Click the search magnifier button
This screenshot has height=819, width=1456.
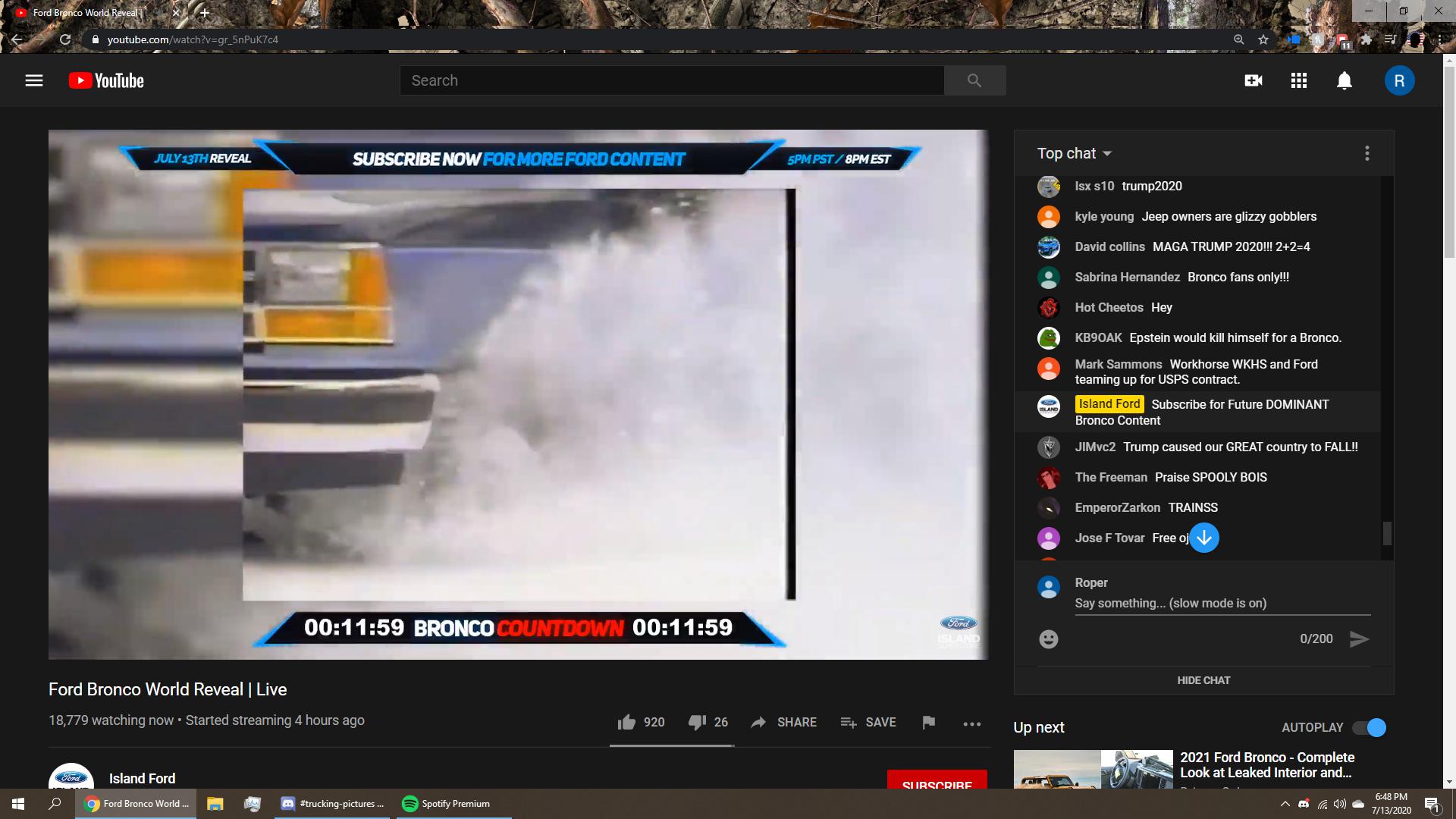click(974, 80)
